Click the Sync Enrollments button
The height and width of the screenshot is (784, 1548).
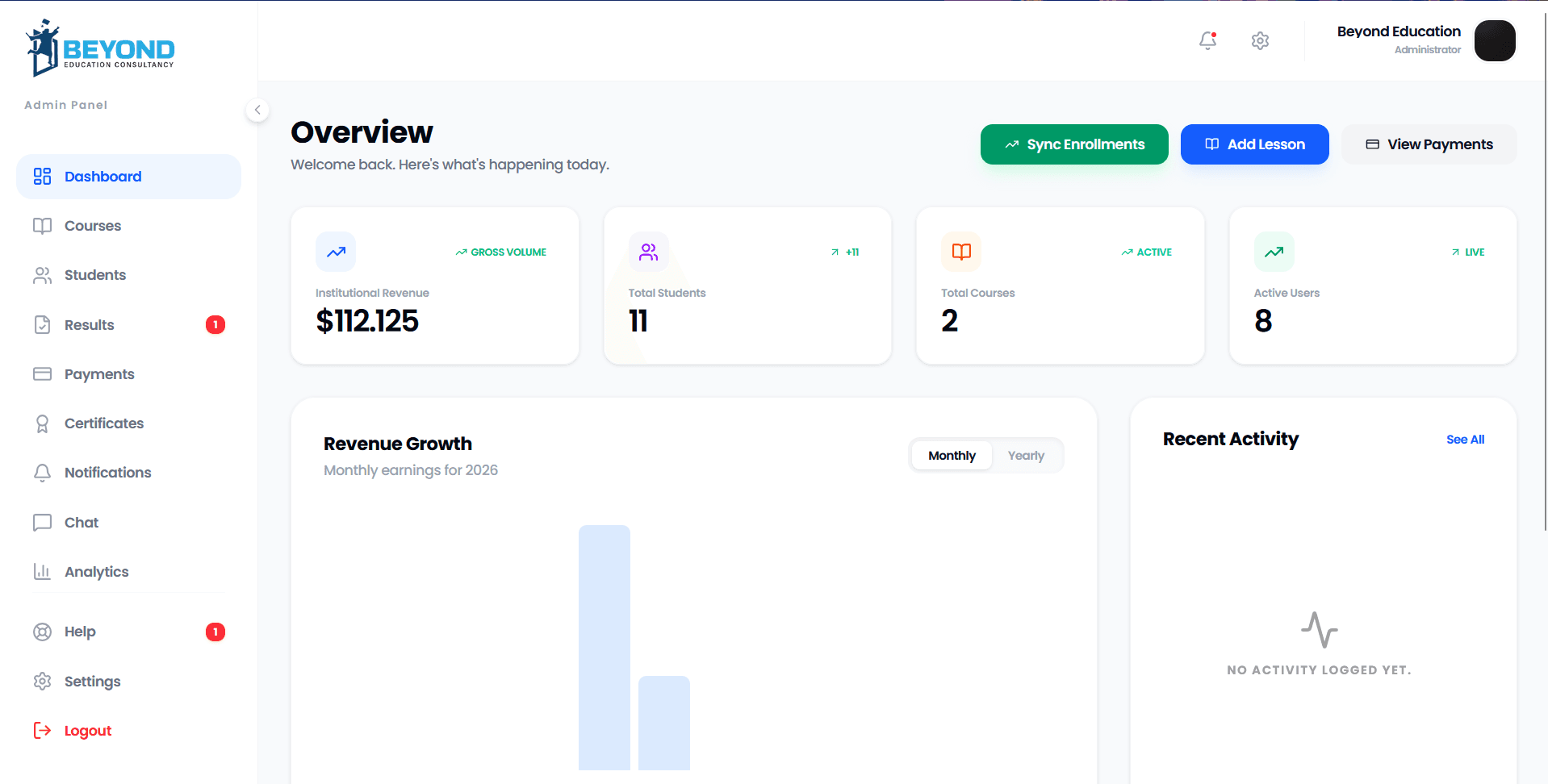(1074, 144)
